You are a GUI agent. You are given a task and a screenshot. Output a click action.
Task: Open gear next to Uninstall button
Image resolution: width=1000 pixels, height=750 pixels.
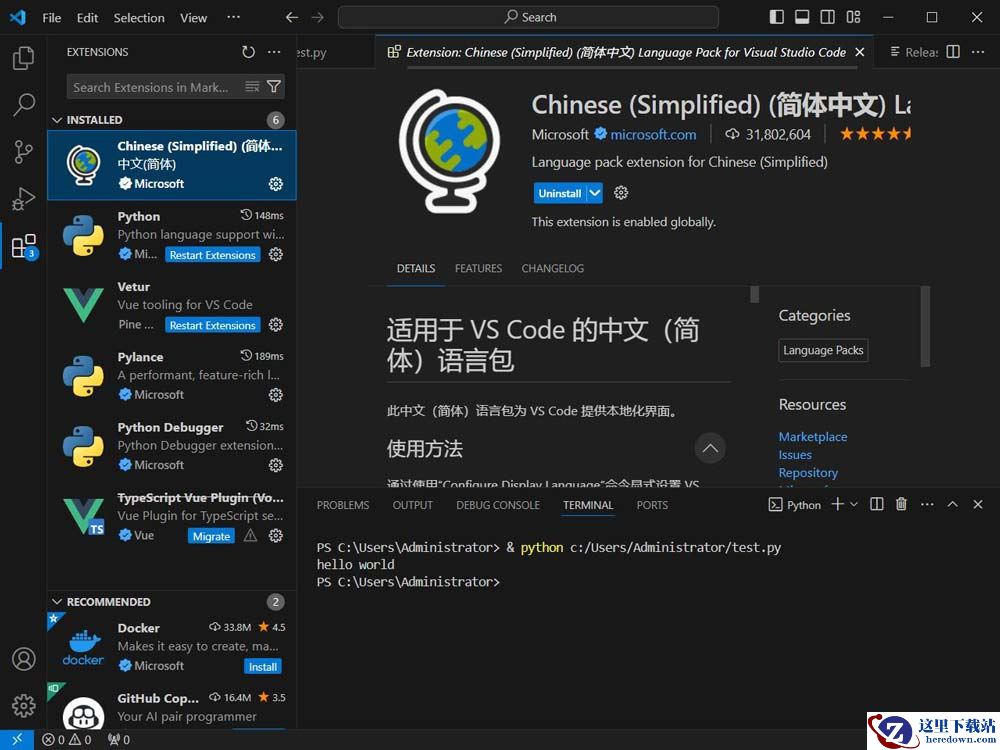621,193
